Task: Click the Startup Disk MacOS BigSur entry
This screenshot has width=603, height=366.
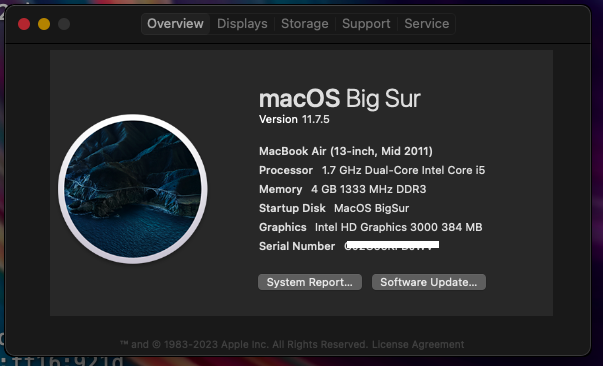Action: coord(334,208)
